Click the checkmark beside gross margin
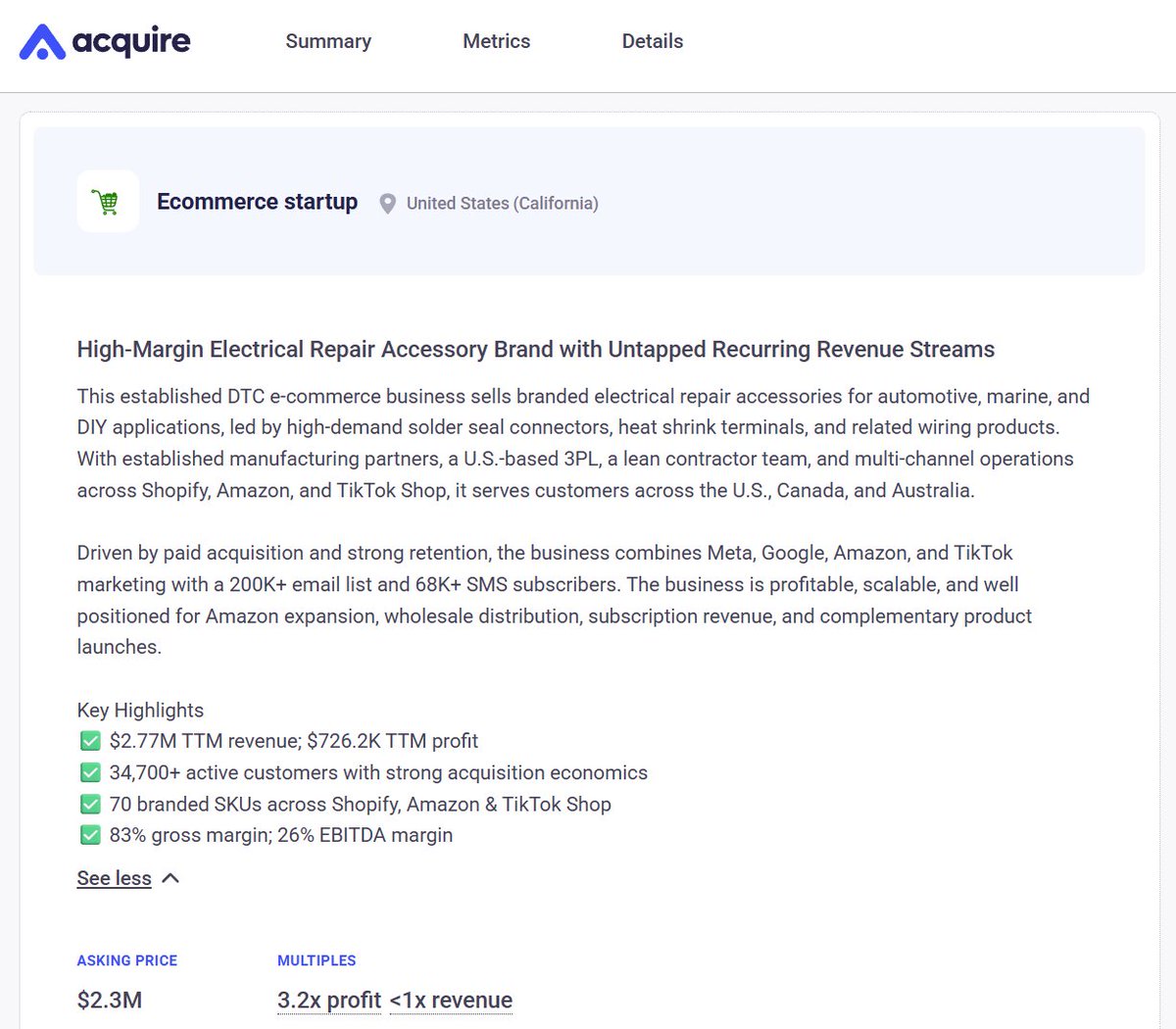The image size is (1176, 1029). [x=90, y=835]
